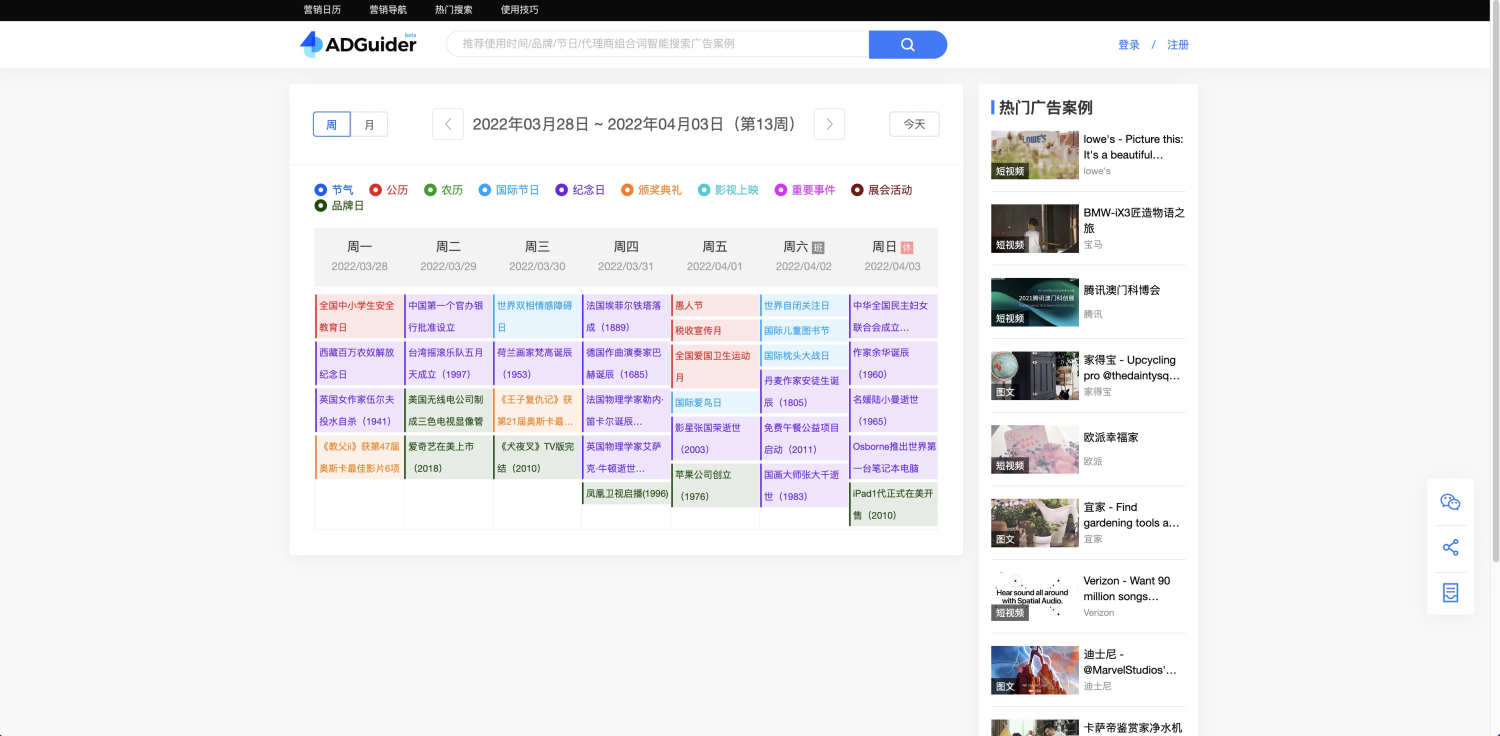Toggle the 重要事件 category filter
The width and height of the screenshot is (1500, 736).
coord(805,190)
